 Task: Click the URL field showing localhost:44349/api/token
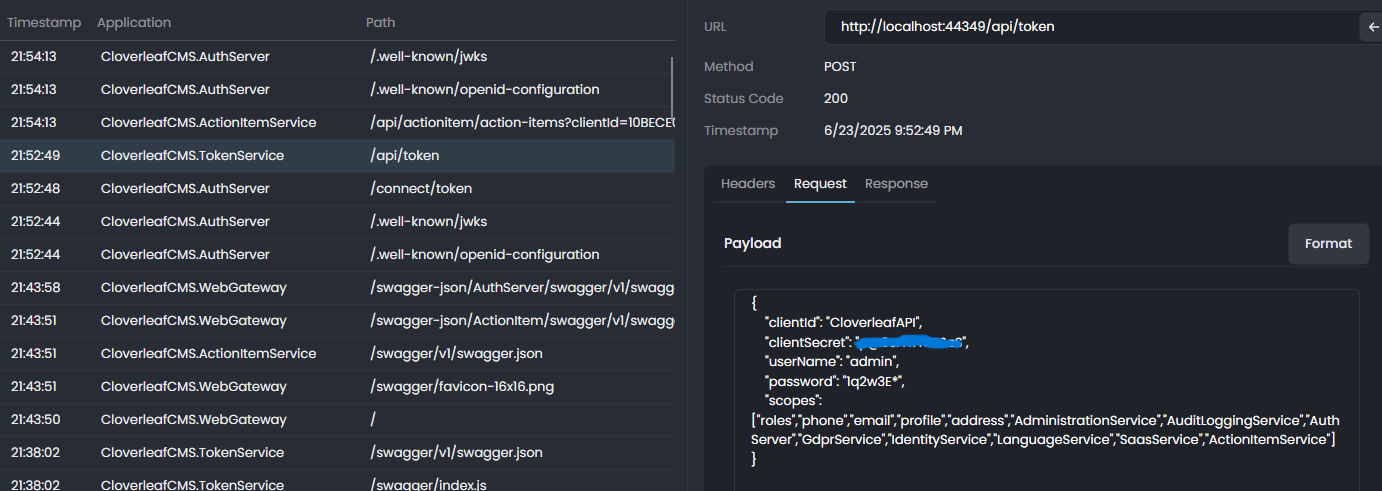click(x=1090, y=27)
